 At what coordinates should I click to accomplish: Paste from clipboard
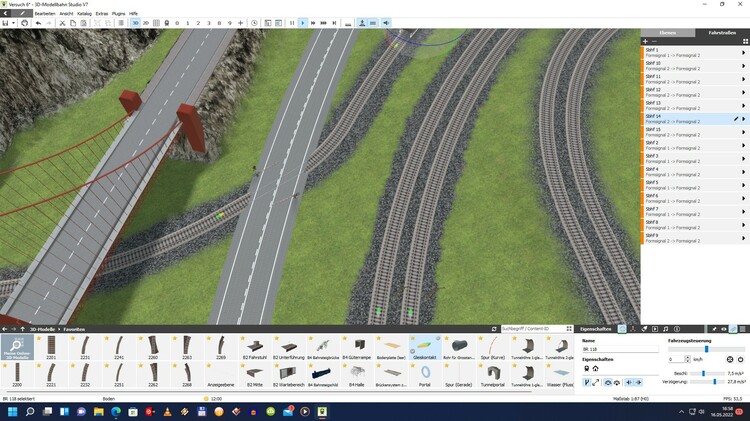[83, 23]
